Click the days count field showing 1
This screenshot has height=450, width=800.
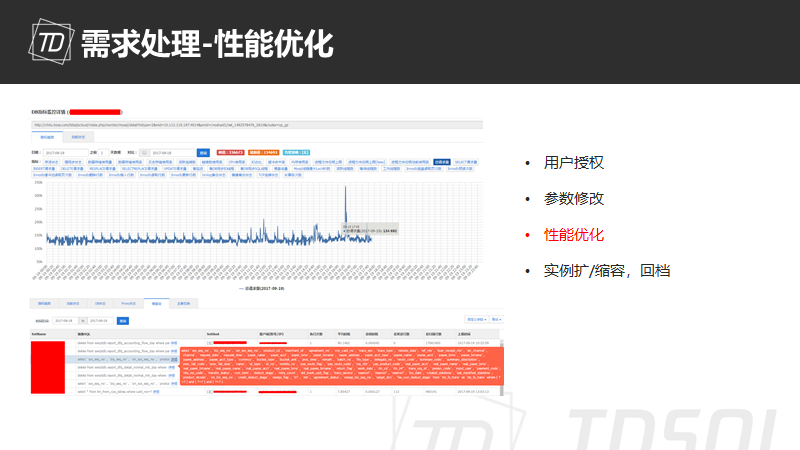coord(103,153)
